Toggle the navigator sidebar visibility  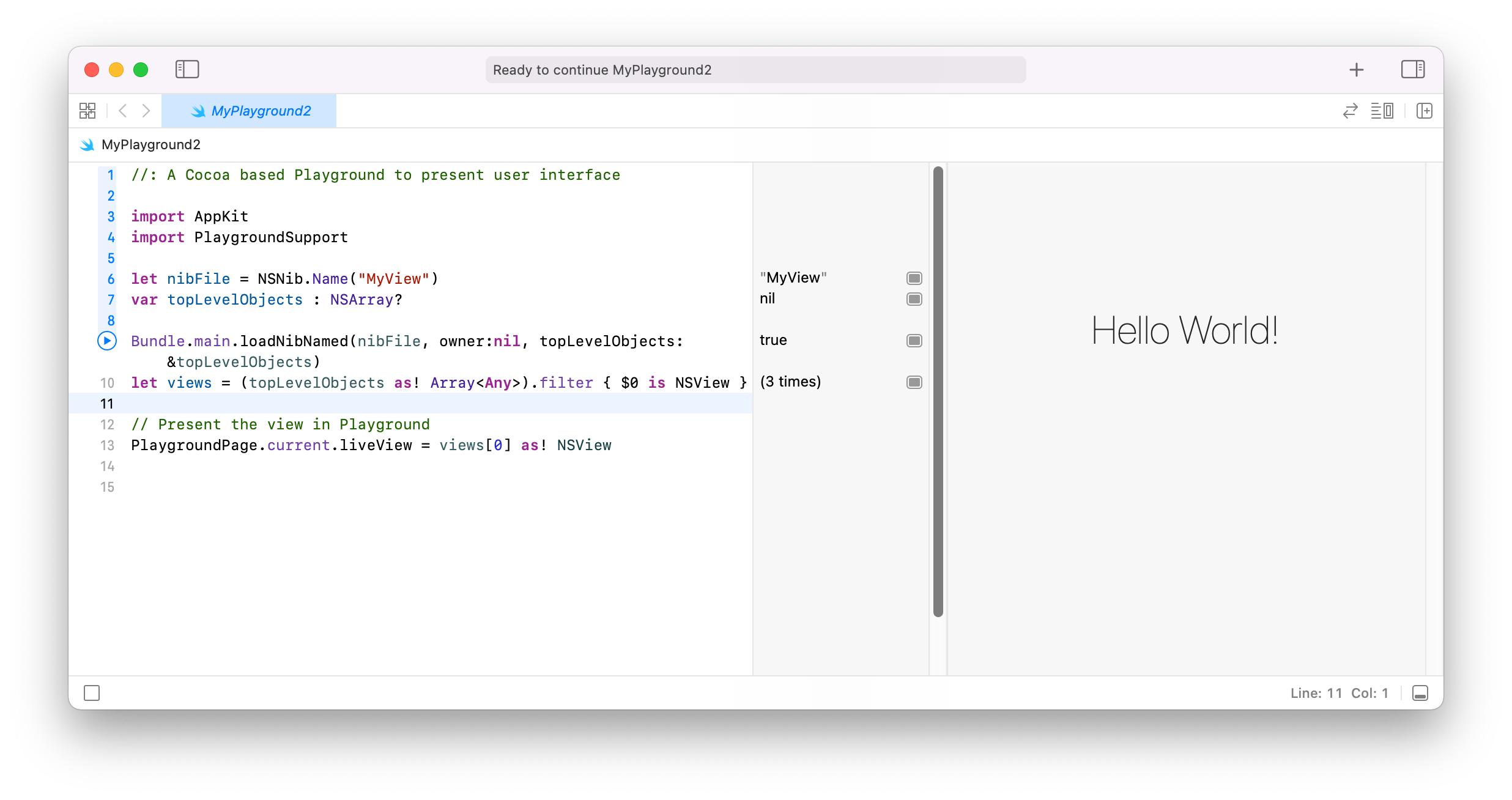tap(187, 69)
